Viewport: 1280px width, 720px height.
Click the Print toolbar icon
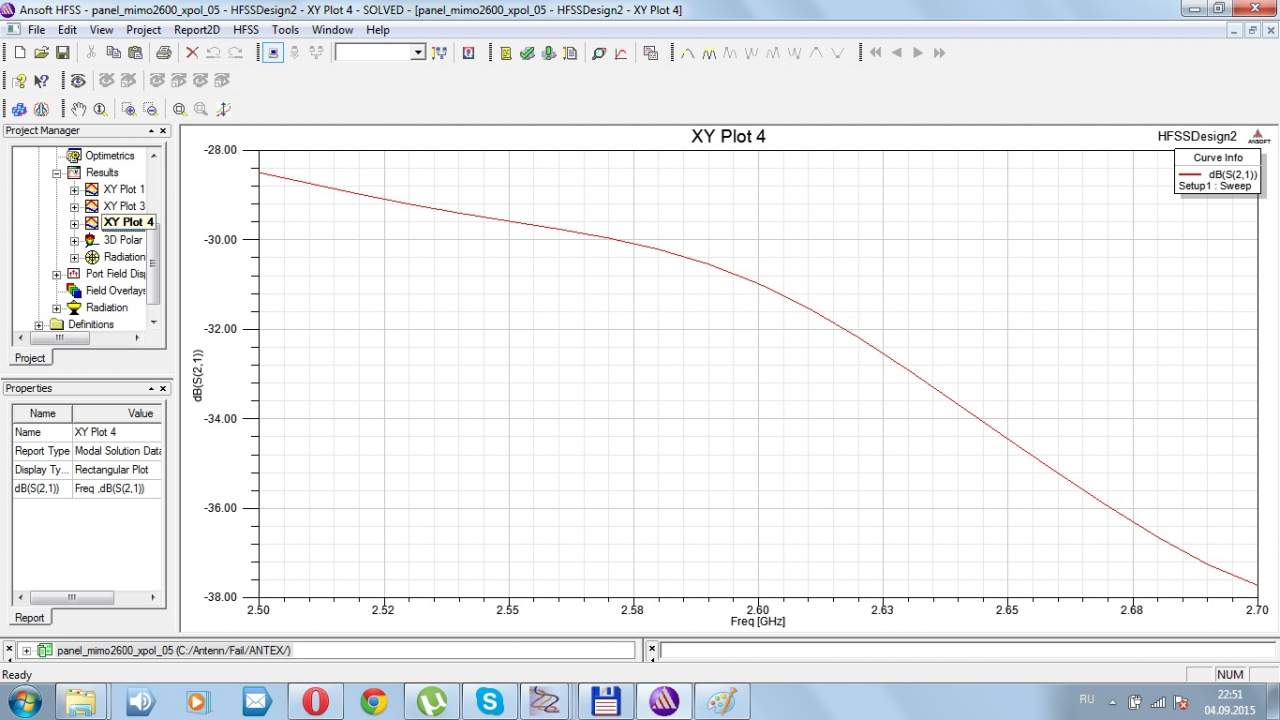coord(163,52)
